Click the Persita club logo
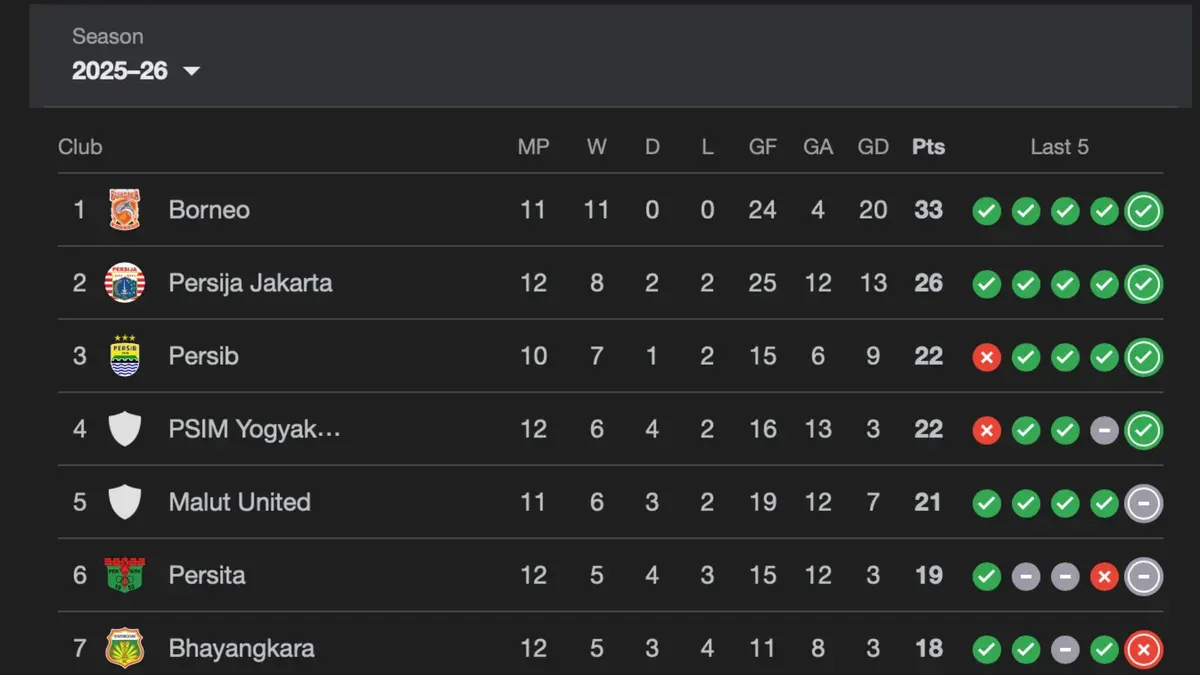1200x675 pixels. point(125,575)
